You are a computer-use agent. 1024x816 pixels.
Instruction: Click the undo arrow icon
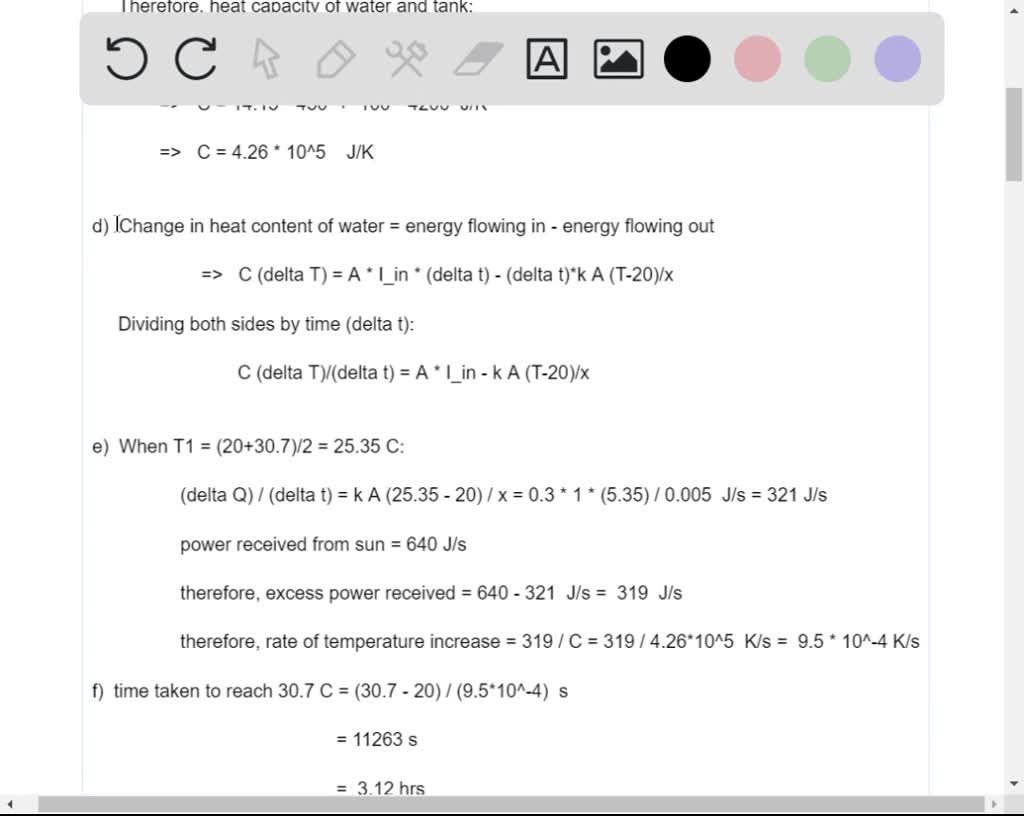pyautogui.click(x=126, y=59)
